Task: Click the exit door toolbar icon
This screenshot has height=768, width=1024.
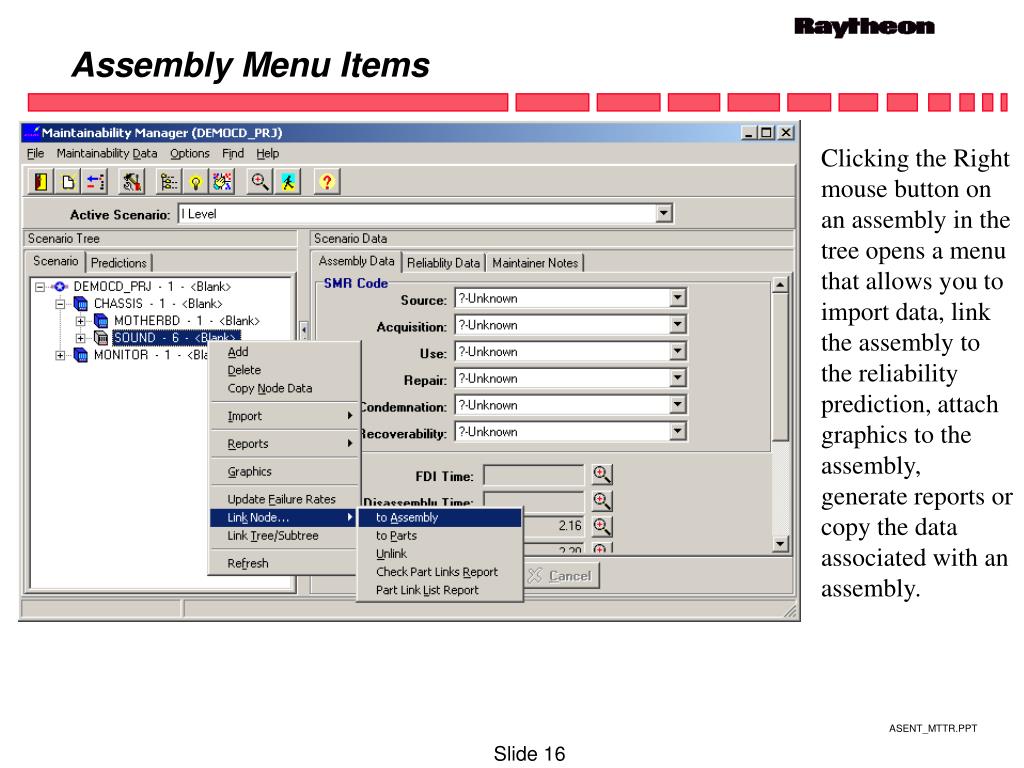Action: tap(40, 182)
